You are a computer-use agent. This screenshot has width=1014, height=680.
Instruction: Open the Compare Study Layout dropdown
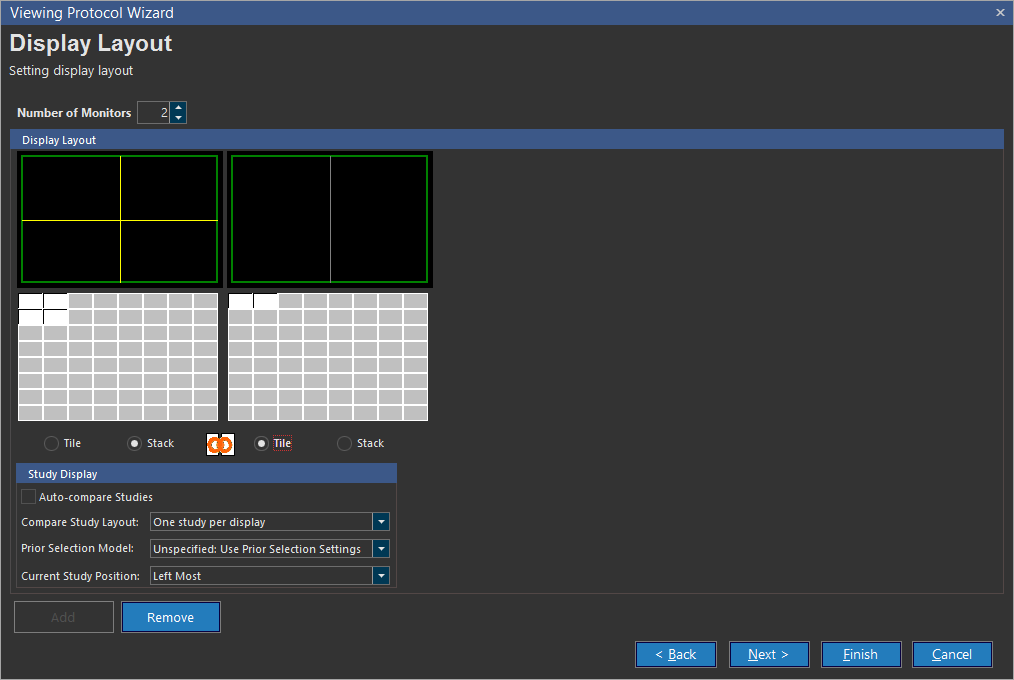pos(380,522)
